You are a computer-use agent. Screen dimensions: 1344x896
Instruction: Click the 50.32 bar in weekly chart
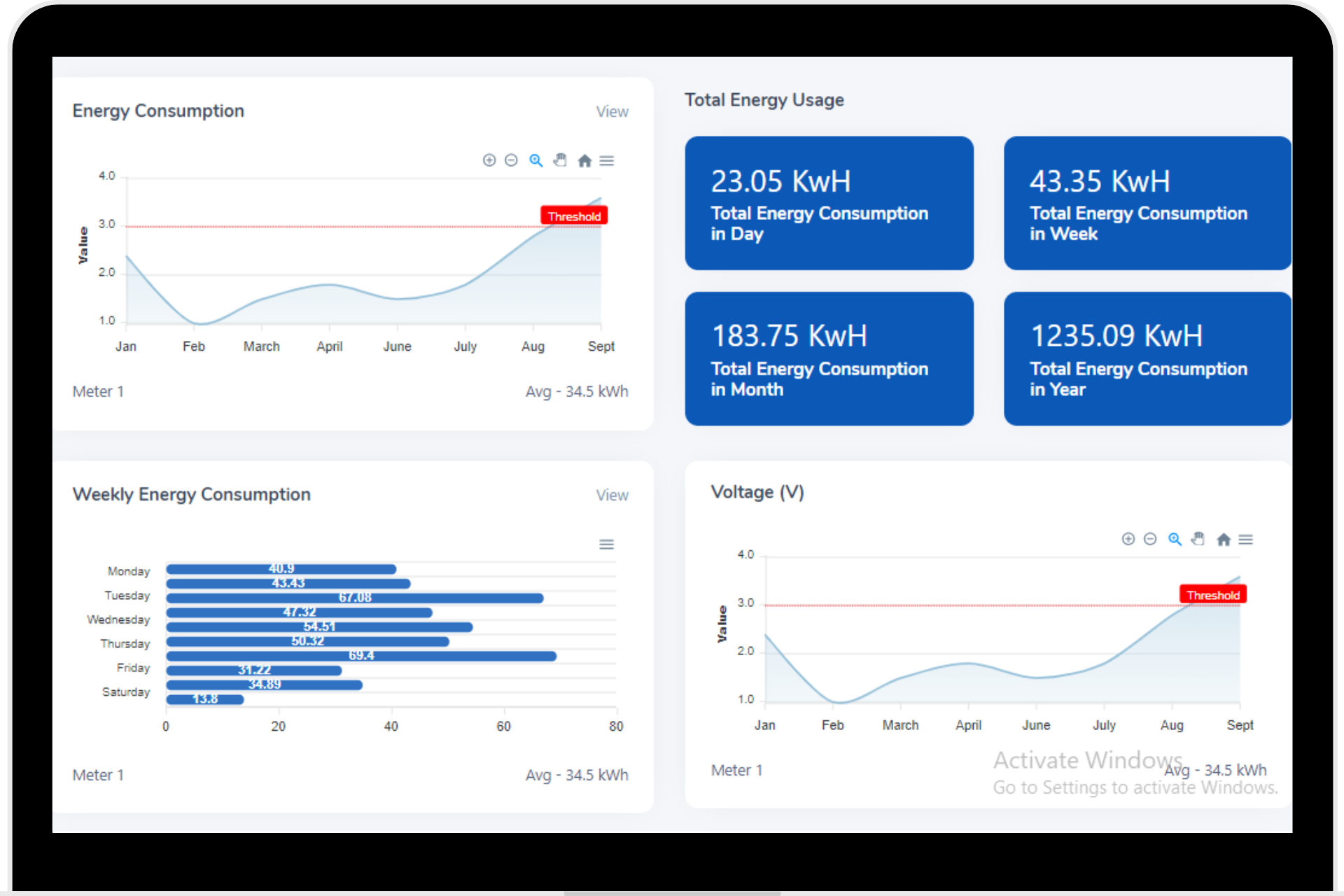307,641
